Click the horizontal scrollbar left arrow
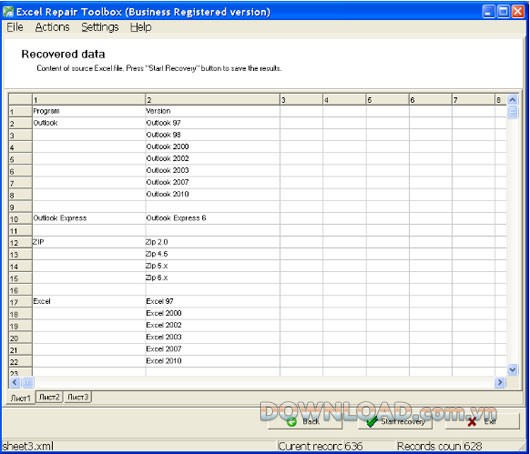Image resolution: width=530 pixels, height=454 pixels. (x=15, y=382)
